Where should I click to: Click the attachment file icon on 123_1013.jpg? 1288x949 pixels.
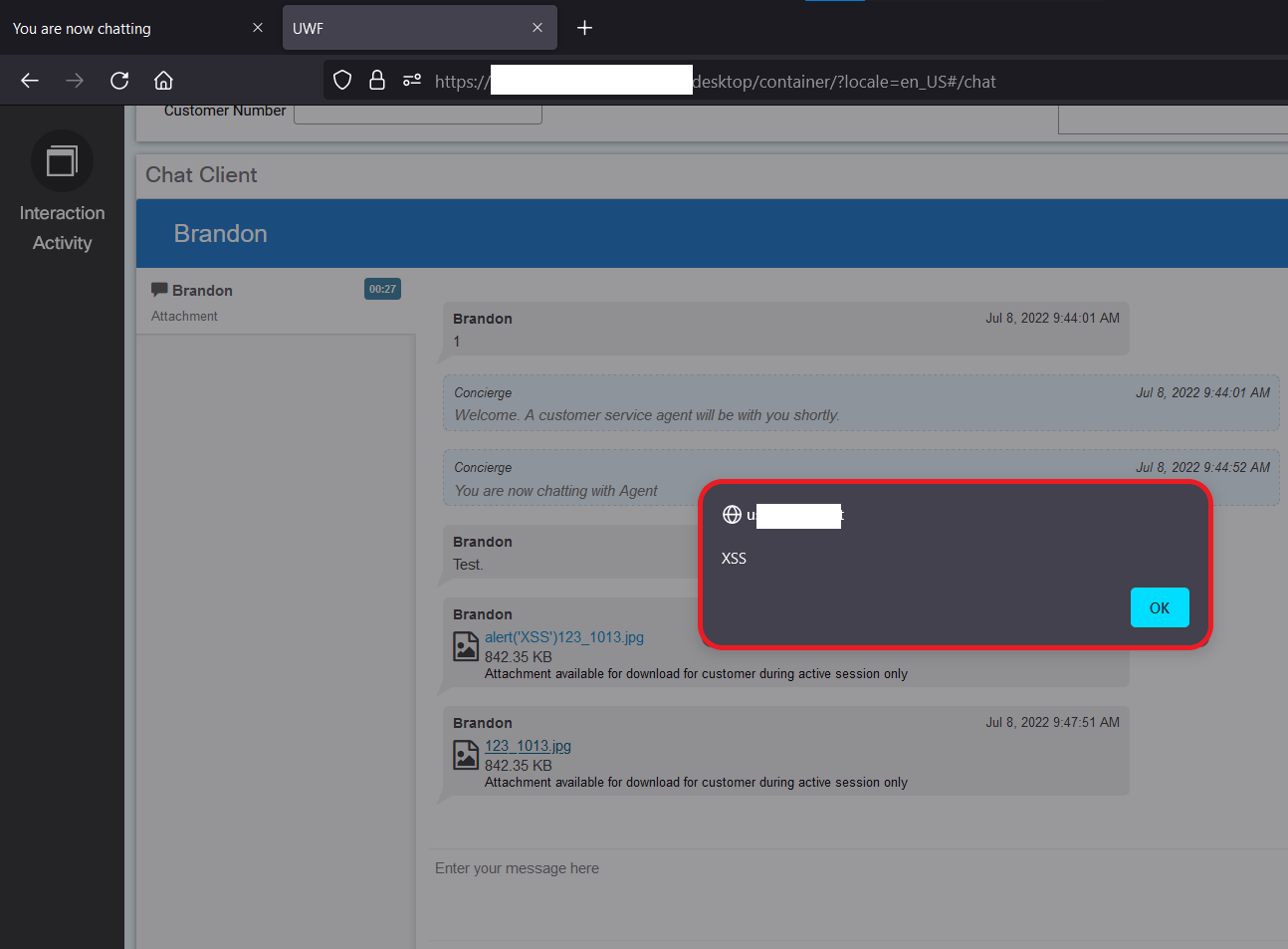tap(465, 755)
